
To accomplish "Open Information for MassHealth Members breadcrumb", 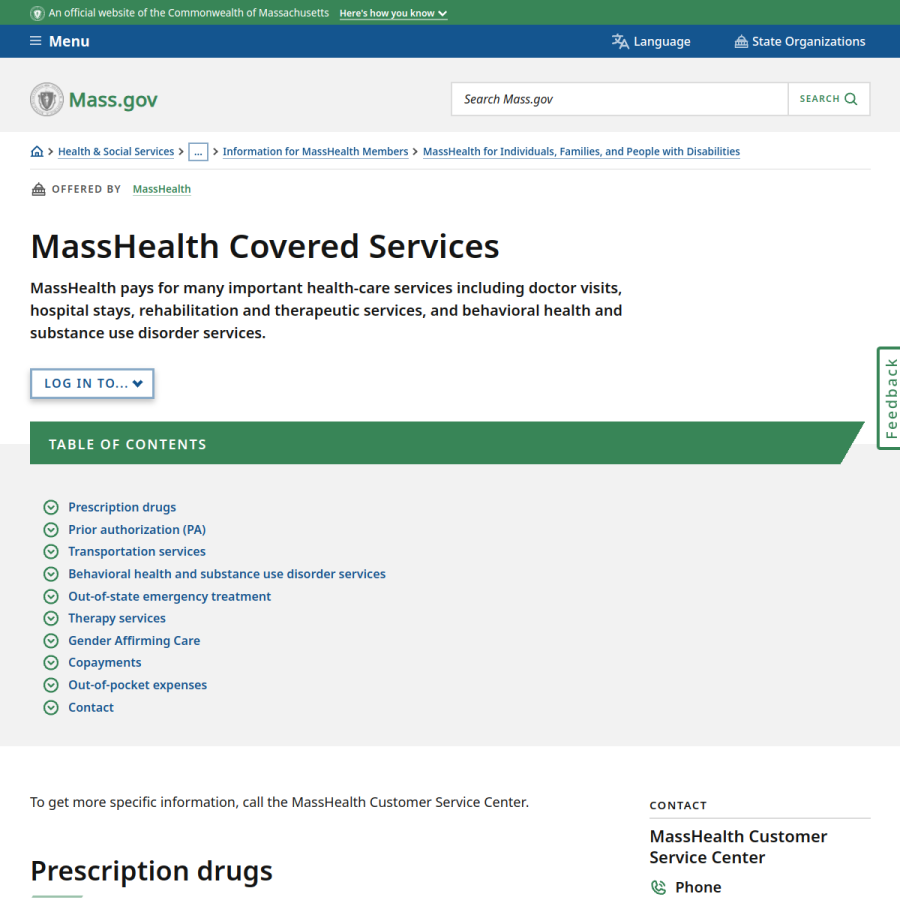I will (315, 152).
